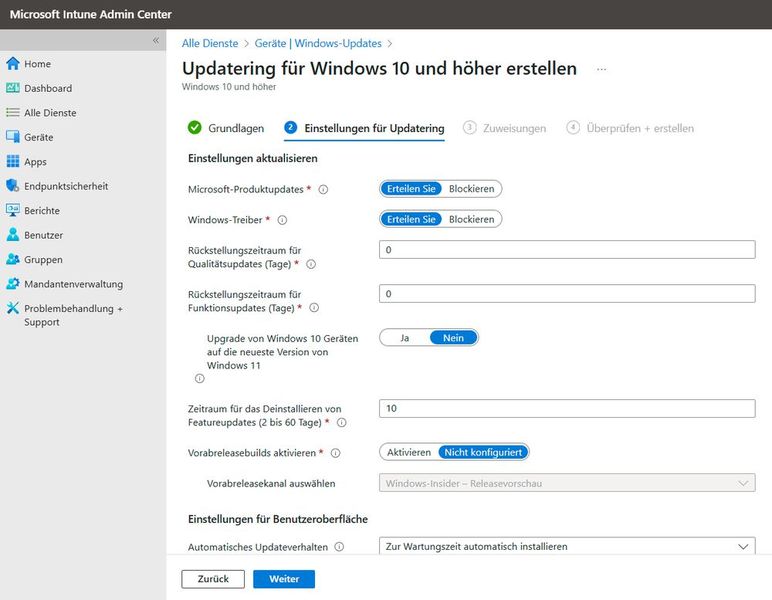This screenshot has width=772, height=600.
Task: Click info icon for Featureupdates uninstall period
Action: [341, 423]
